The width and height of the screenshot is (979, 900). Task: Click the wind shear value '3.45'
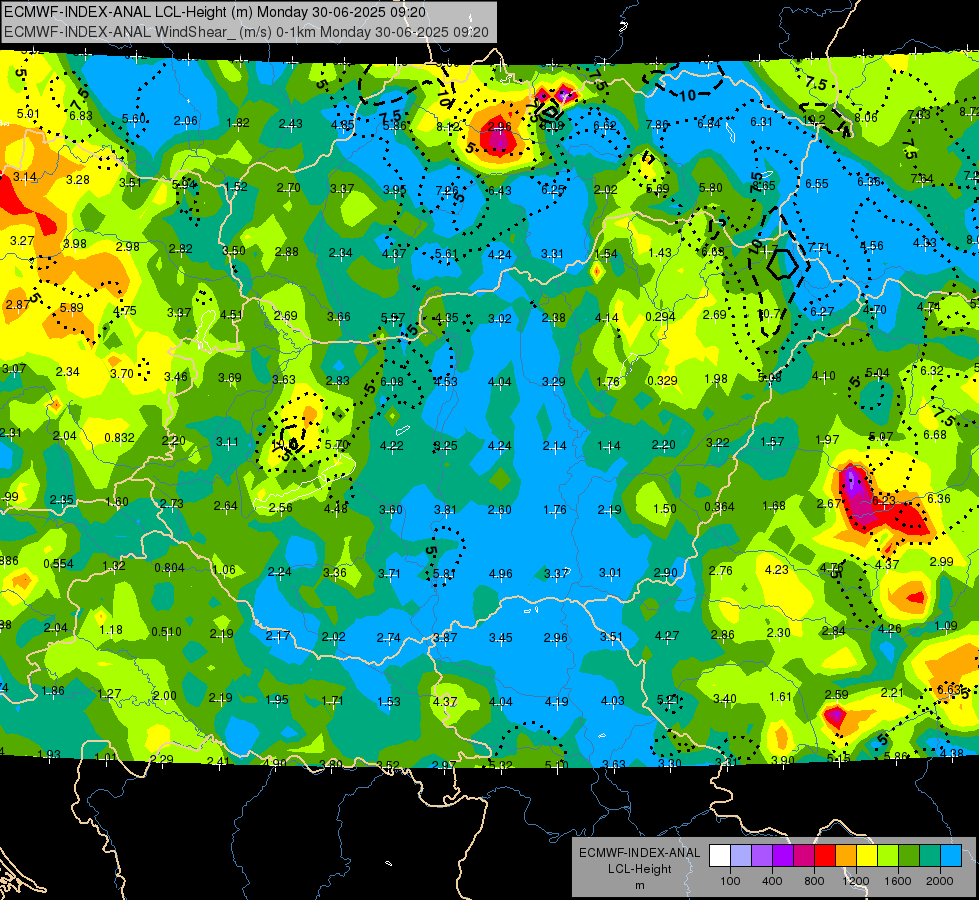(501, 637)
